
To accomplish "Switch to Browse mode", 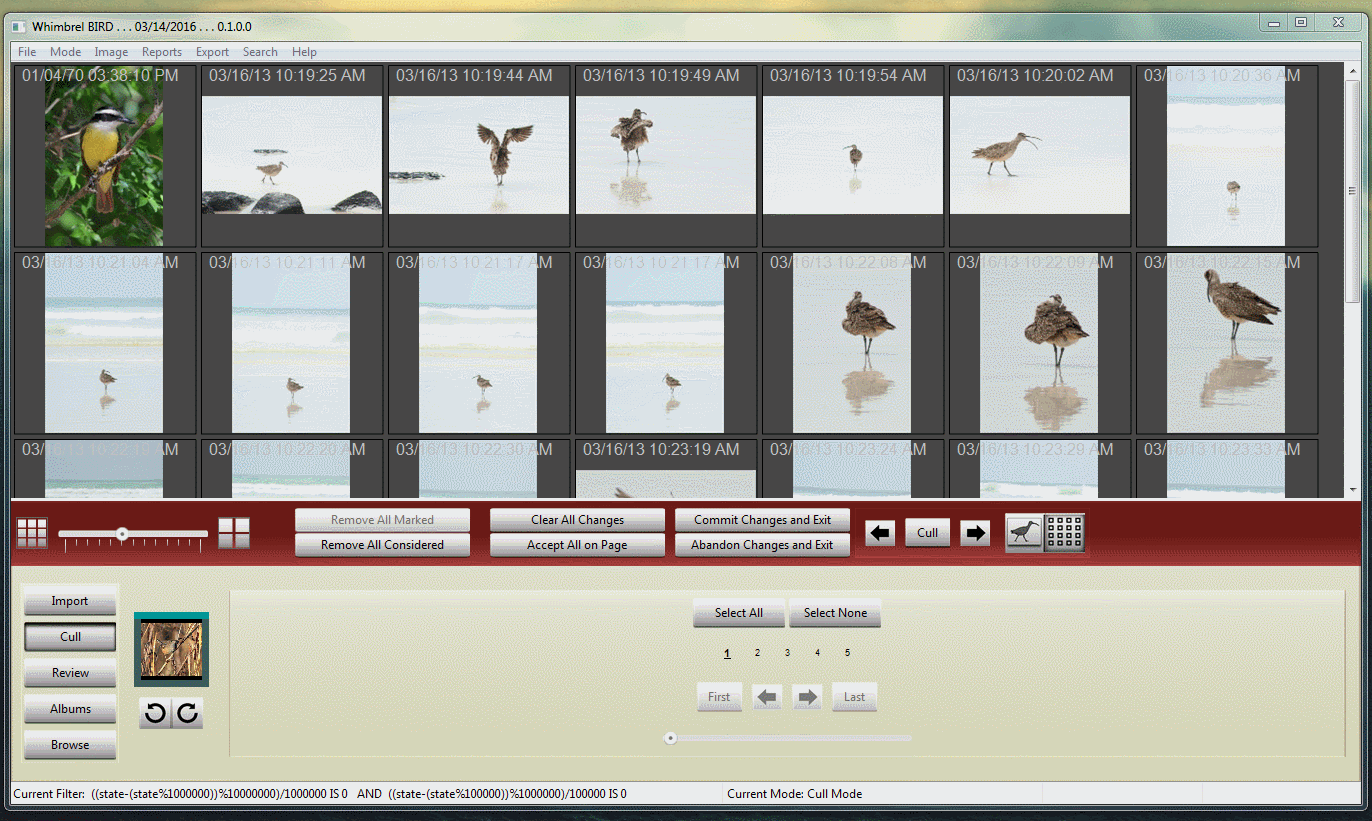I will tap(70, 745).
